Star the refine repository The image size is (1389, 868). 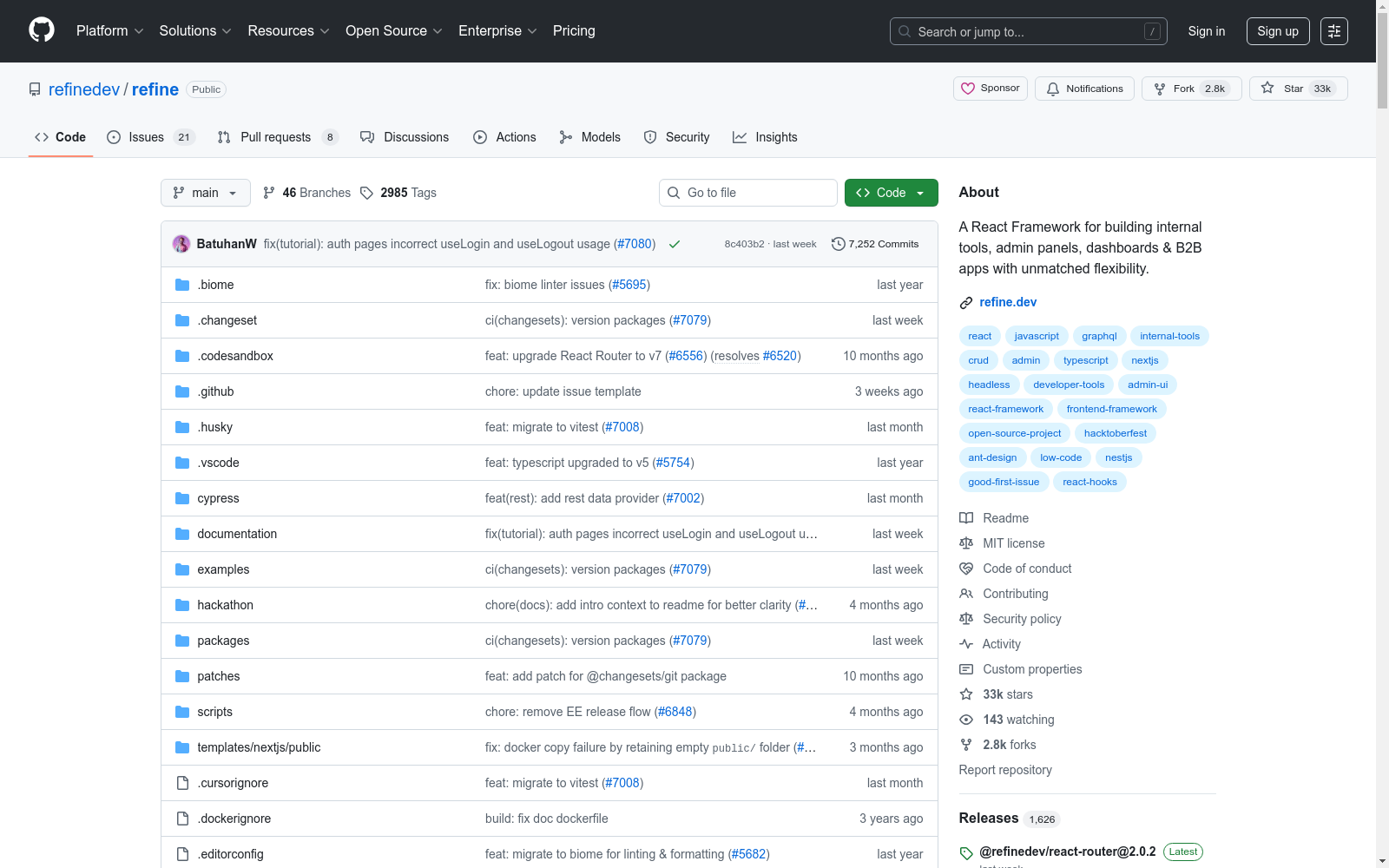click(x=1299, y=89)
